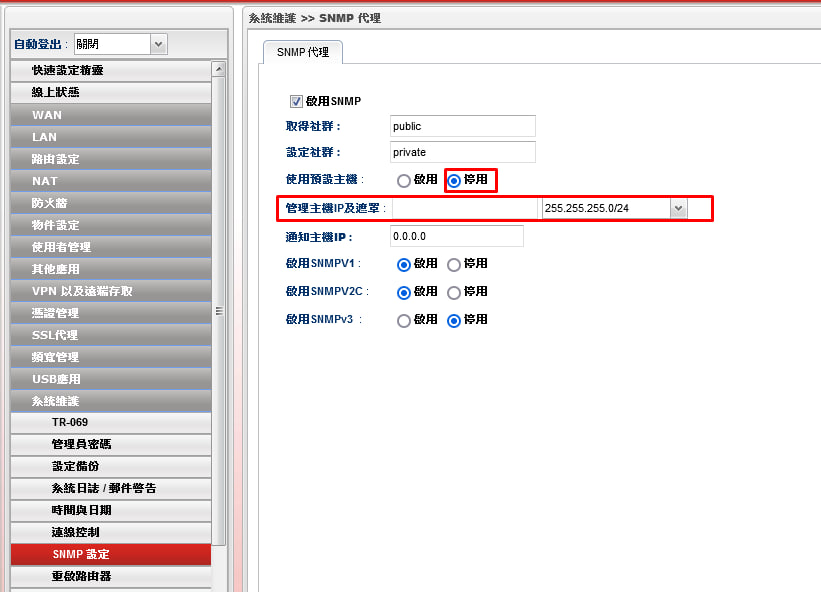
Task: Go to 線上狀態 page
Action: [x=111, y=92]
